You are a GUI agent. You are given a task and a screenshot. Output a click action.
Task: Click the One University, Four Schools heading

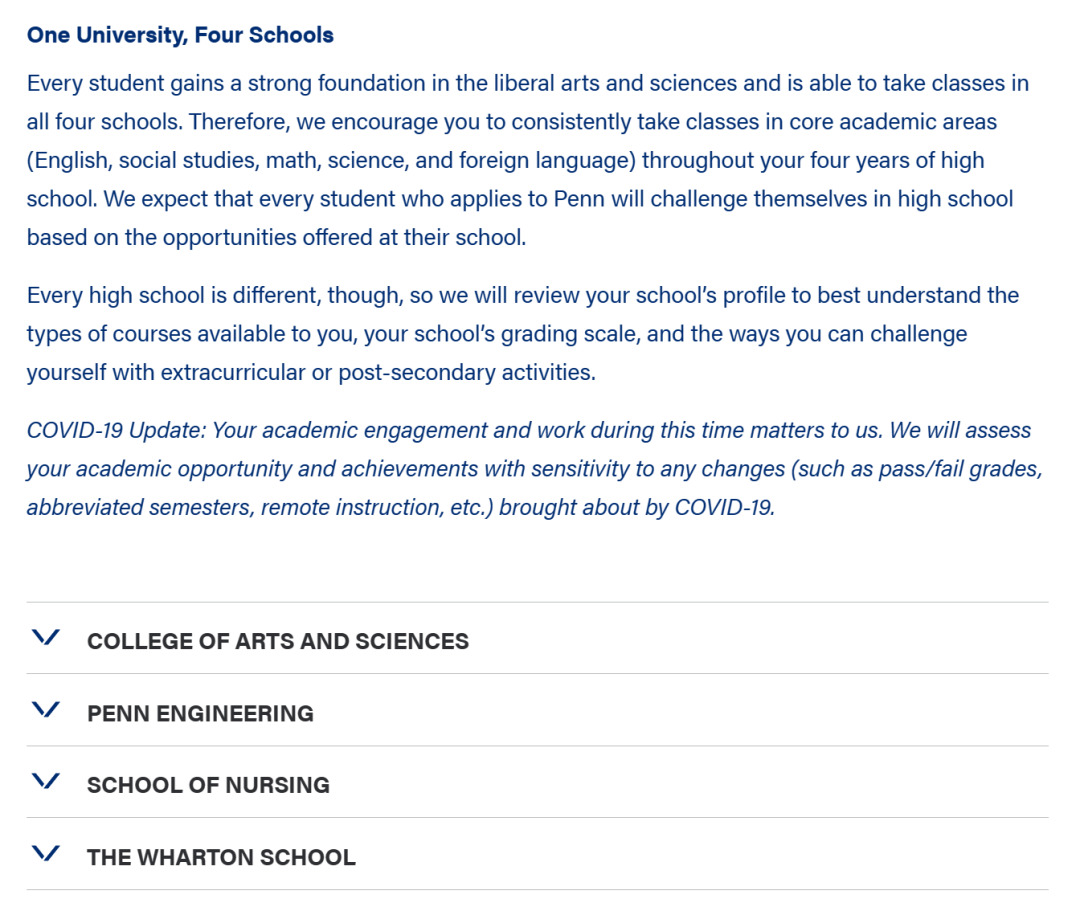180,35
